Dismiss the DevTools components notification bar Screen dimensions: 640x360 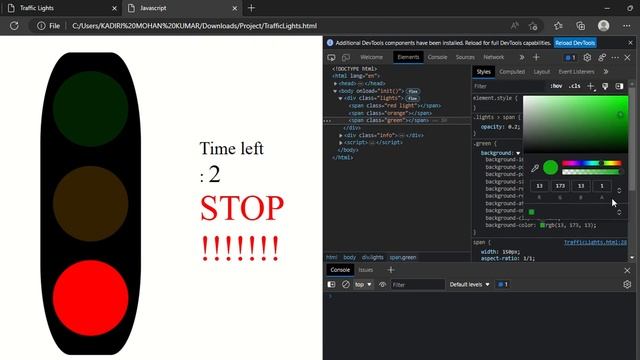(630, 43)
